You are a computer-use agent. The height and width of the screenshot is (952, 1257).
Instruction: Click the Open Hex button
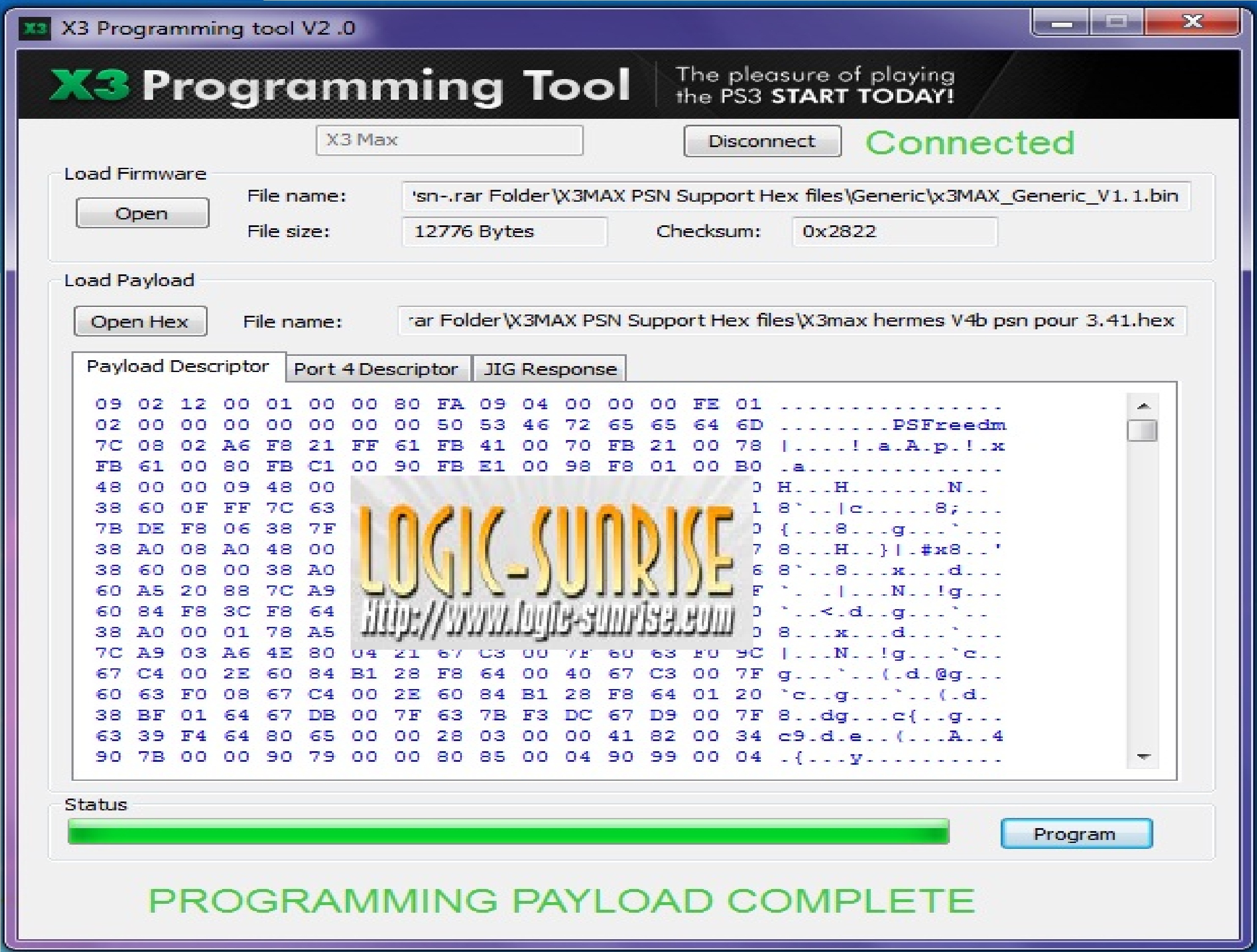coord(140,322)
